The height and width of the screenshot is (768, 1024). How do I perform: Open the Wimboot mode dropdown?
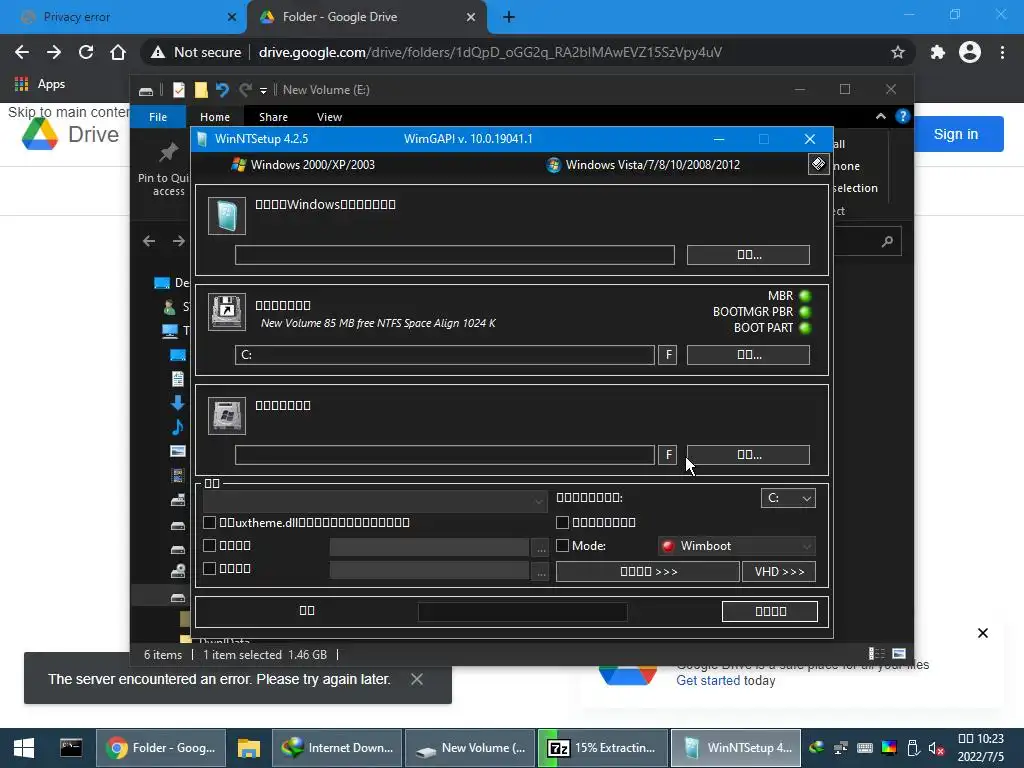click(x=737, y=546)
